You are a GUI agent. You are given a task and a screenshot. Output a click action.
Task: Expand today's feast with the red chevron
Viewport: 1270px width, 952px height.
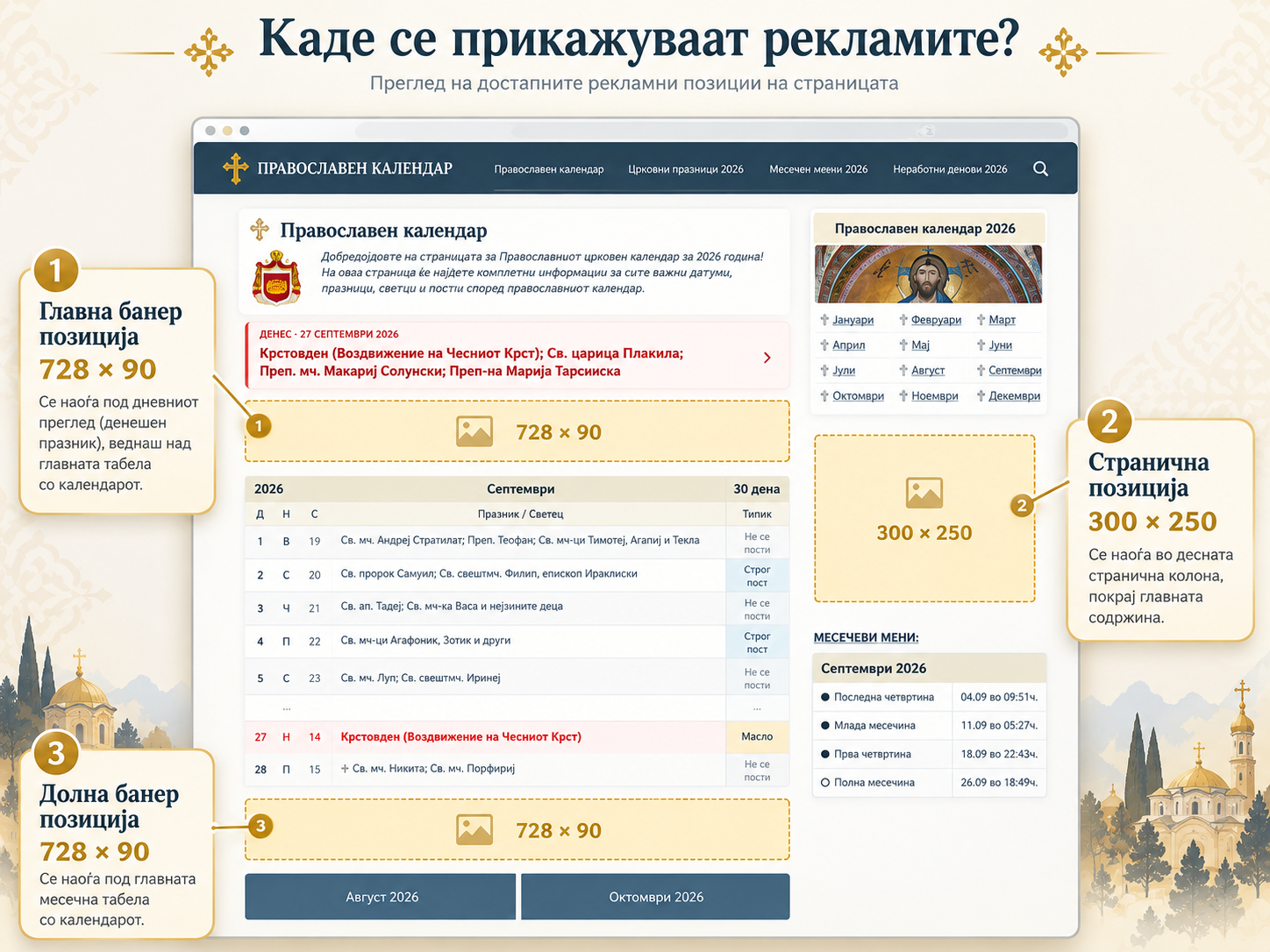[767, 358]
